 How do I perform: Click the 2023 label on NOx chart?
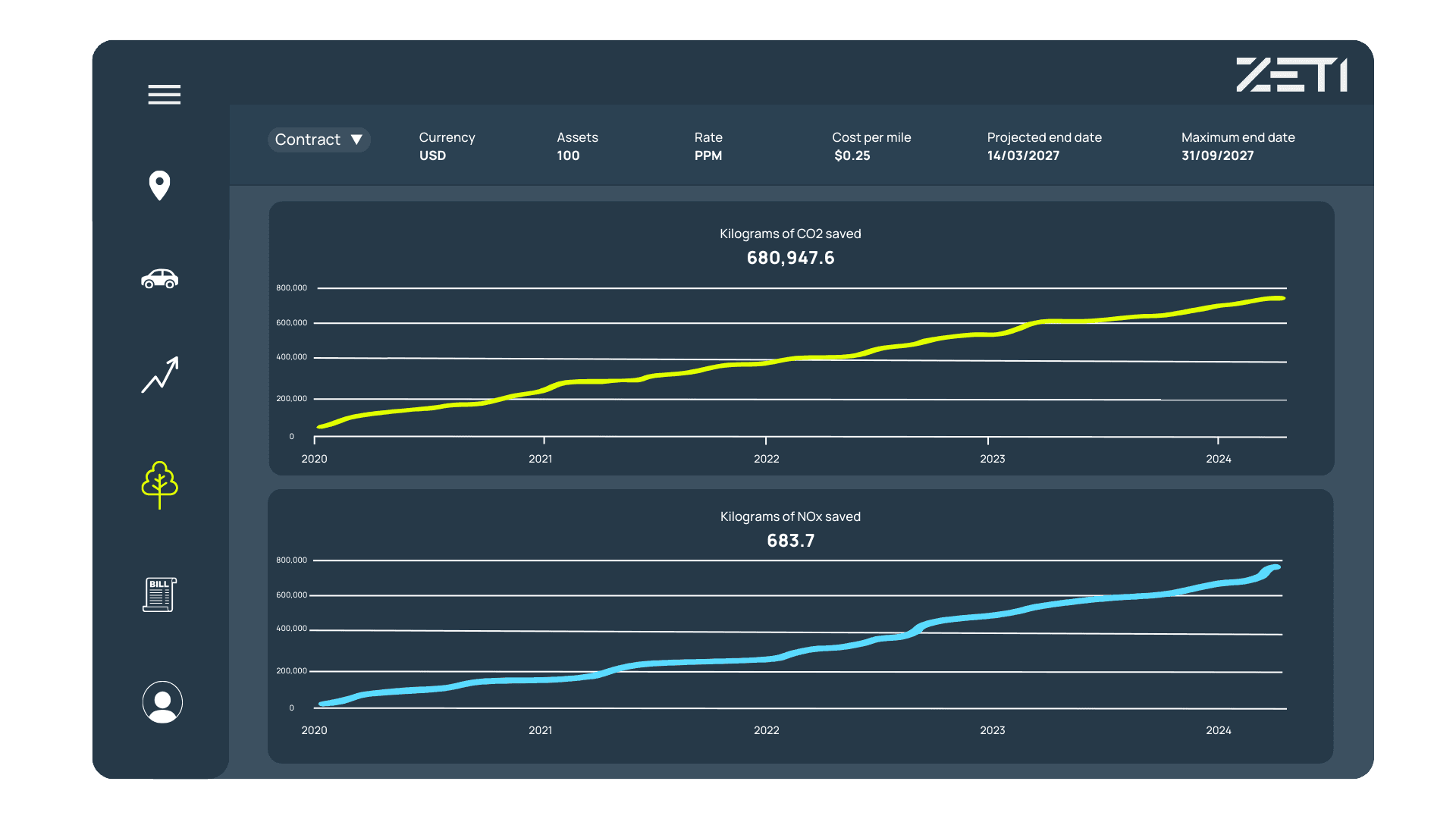click(992, 730)
